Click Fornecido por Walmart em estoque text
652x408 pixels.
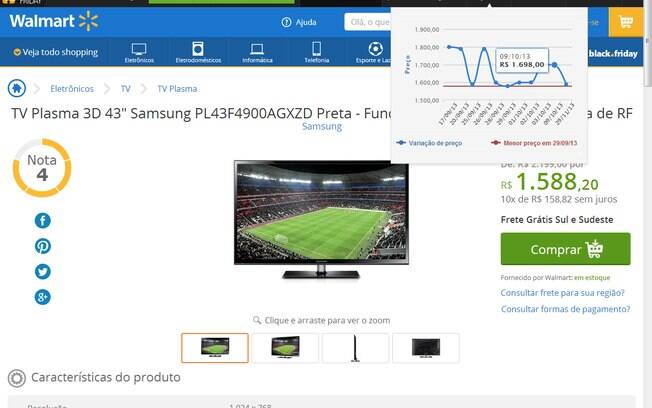[x=556, y=277]
